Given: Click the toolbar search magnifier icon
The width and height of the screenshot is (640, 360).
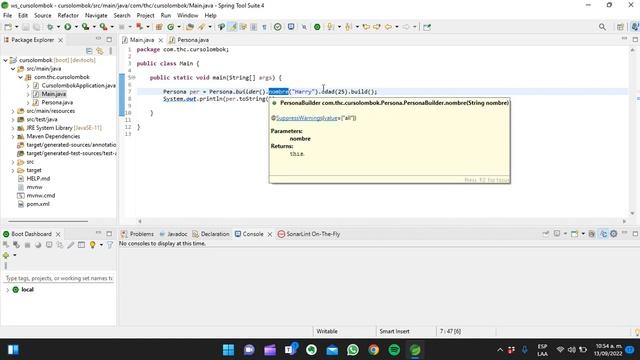Looking at the screenshot, I should (602, 27).
